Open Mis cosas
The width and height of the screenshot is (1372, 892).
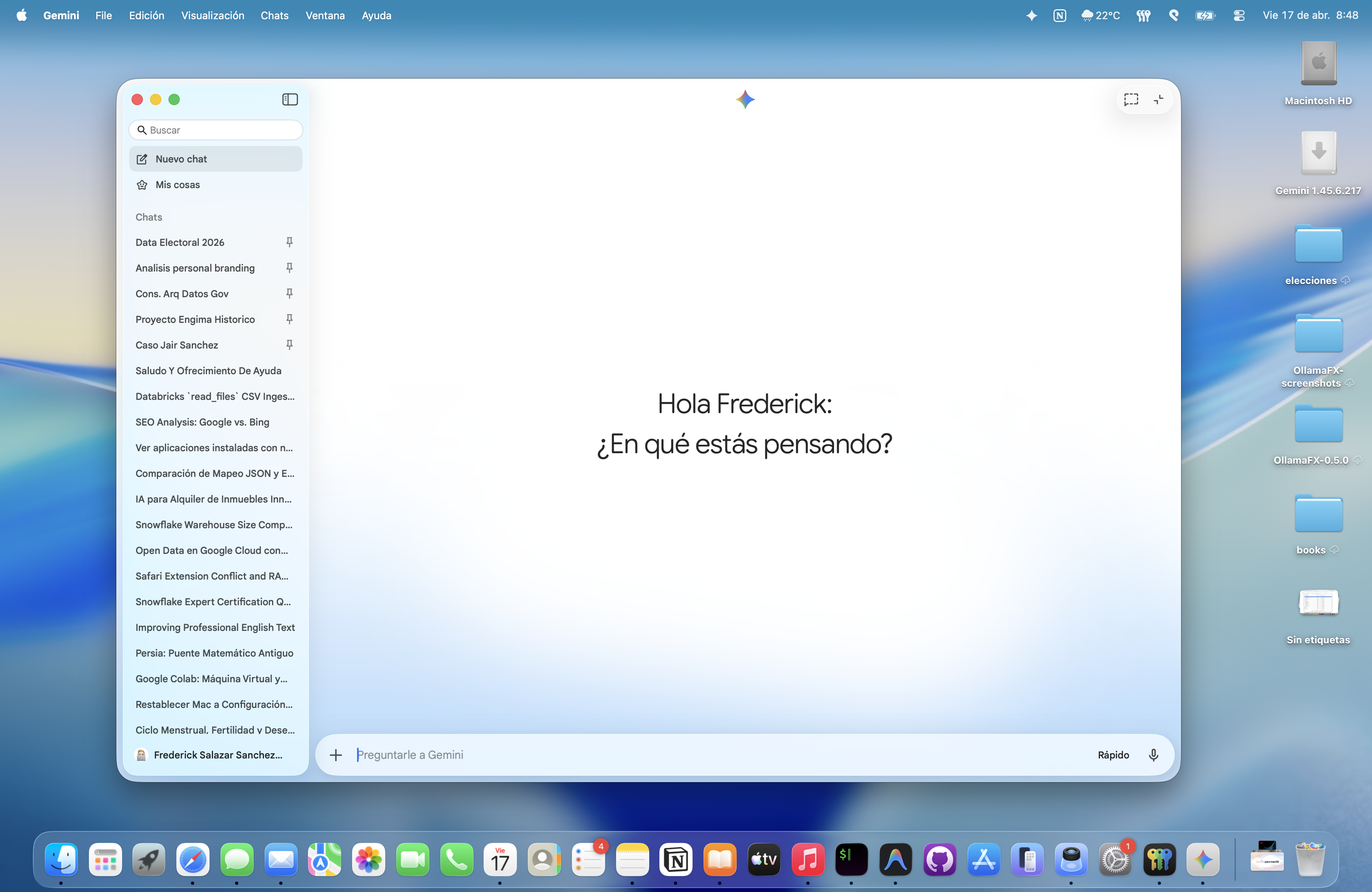[215, 184]
